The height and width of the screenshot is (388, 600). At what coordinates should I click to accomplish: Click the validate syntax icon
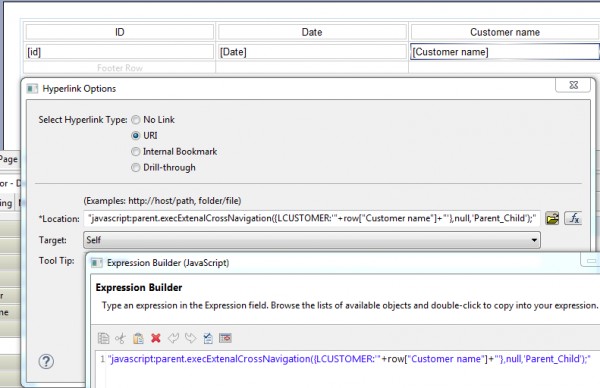[208, 338]
